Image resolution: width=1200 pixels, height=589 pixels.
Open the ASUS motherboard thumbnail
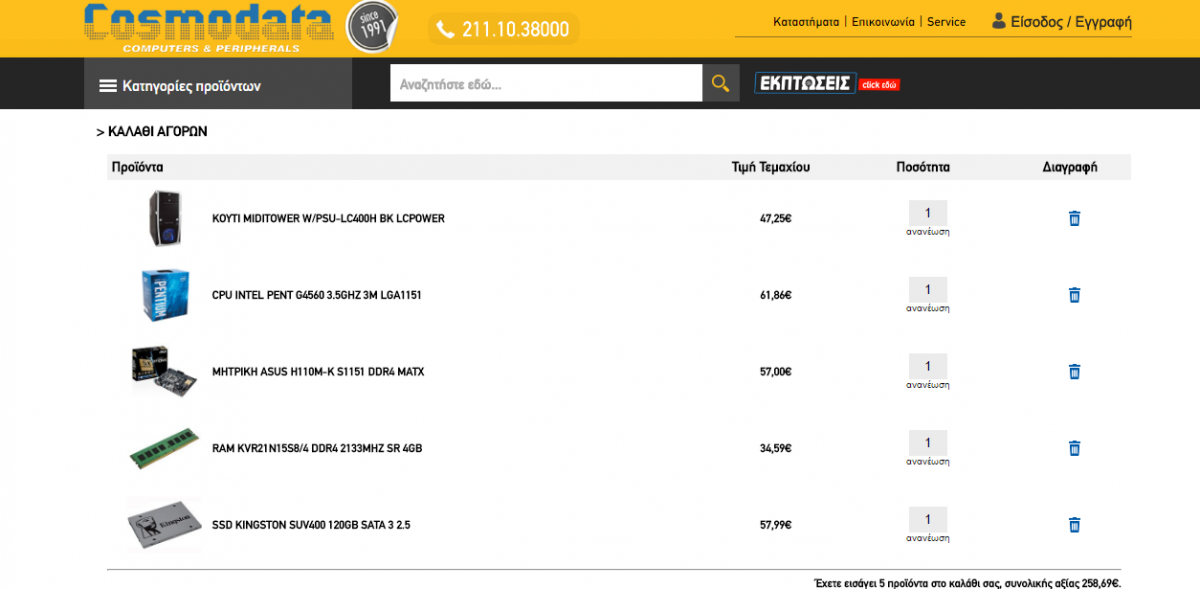click(165, 371)
